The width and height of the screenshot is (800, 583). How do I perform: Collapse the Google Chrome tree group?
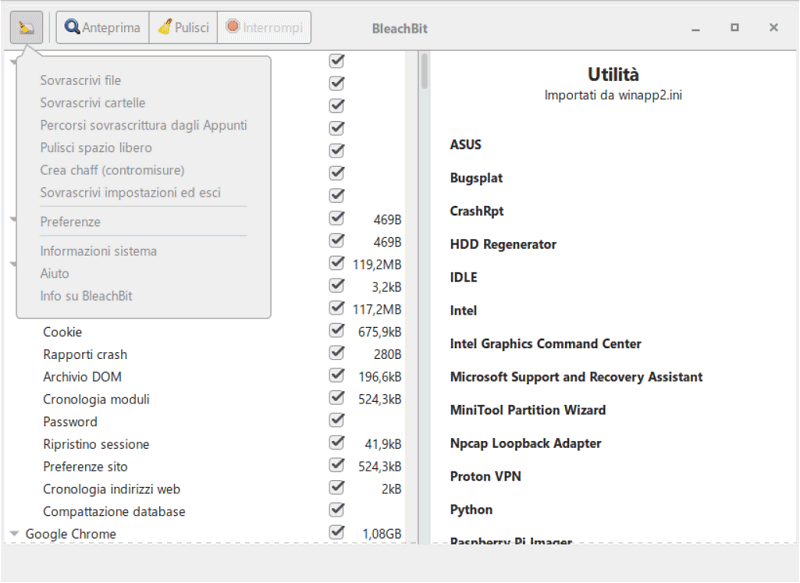tap(14, 534)
